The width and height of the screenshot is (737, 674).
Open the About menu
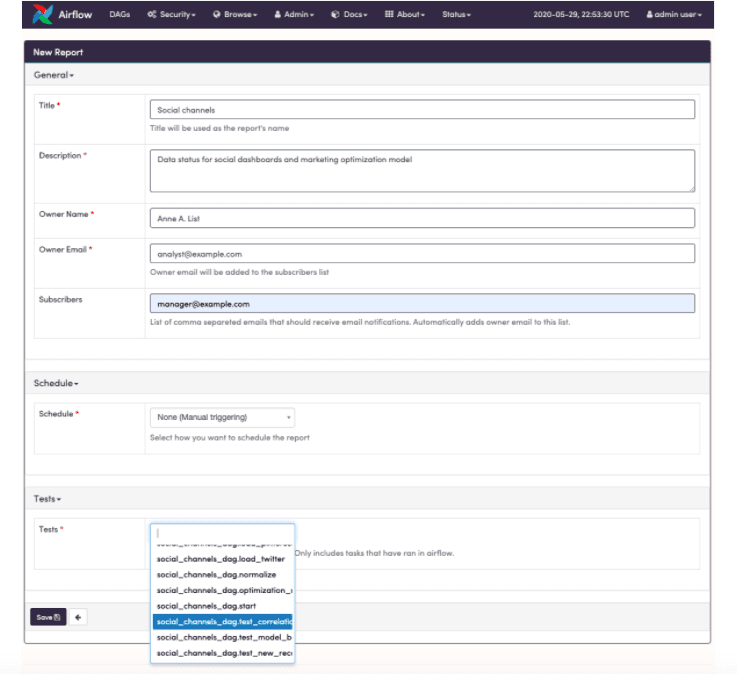coord(405,15)
